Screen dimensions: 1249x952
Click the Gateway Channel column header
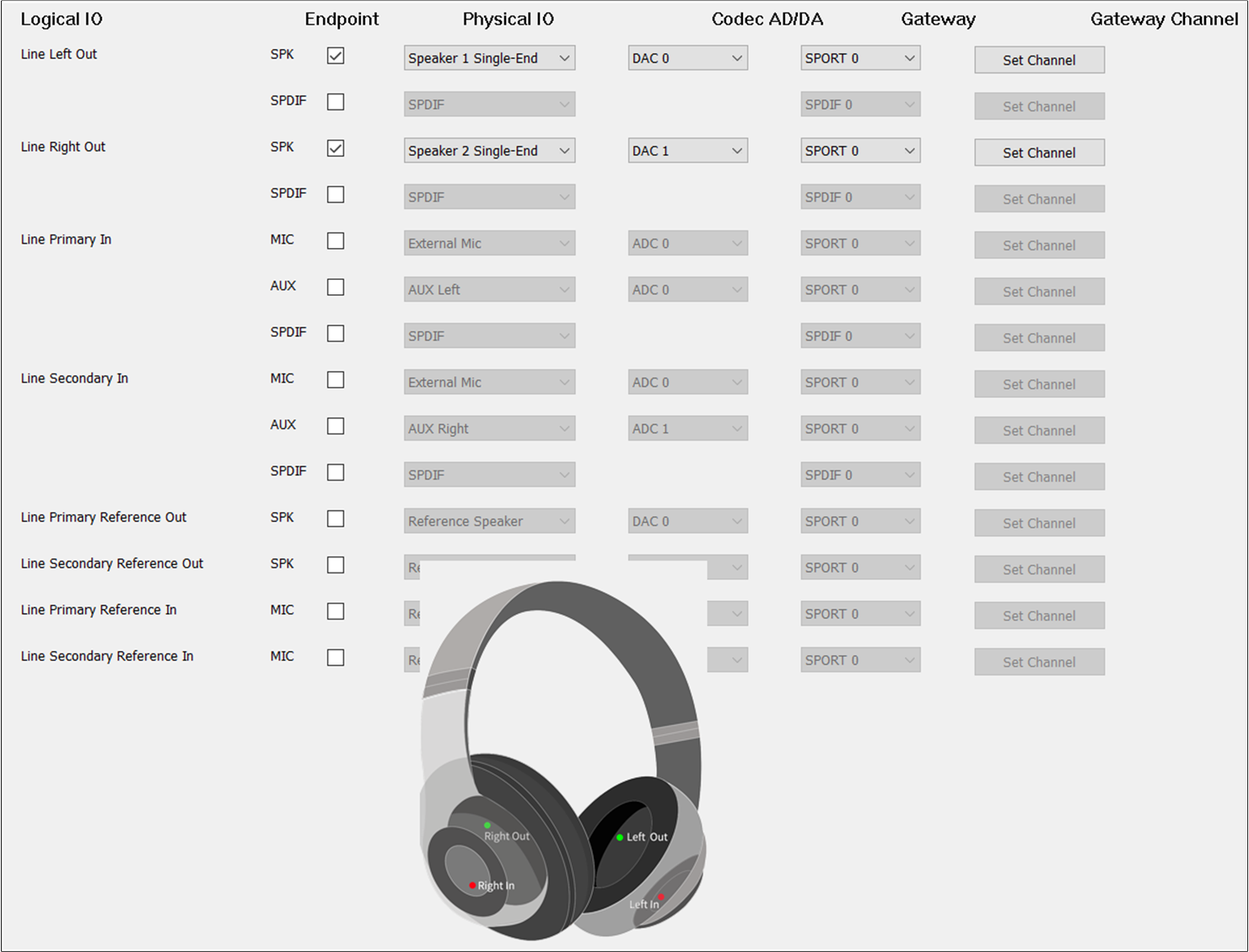point(1164,19)
